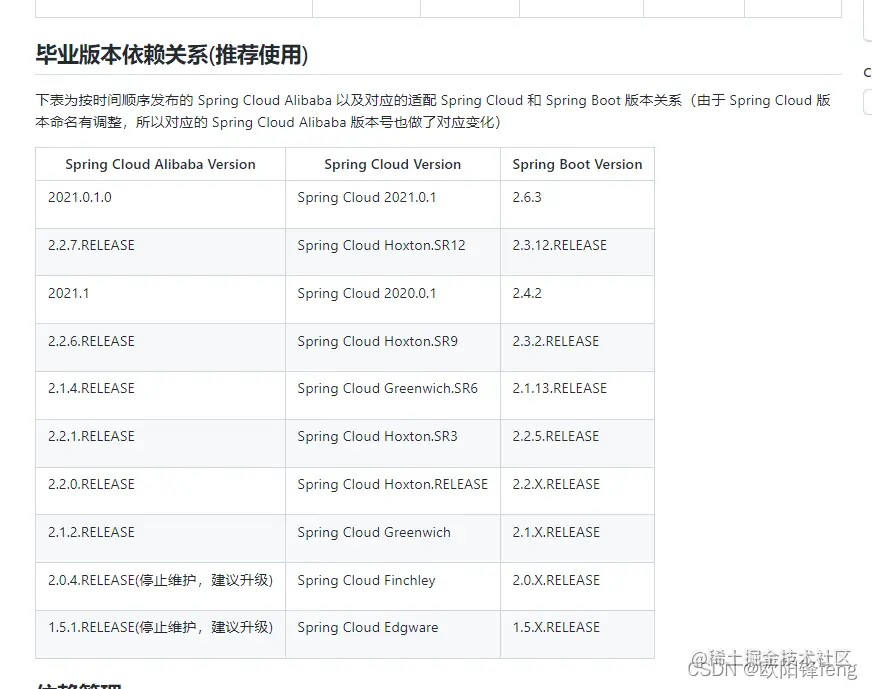
Task: Select the '2.3.12.RELEASE' cell
Action: tap(577, 252)
